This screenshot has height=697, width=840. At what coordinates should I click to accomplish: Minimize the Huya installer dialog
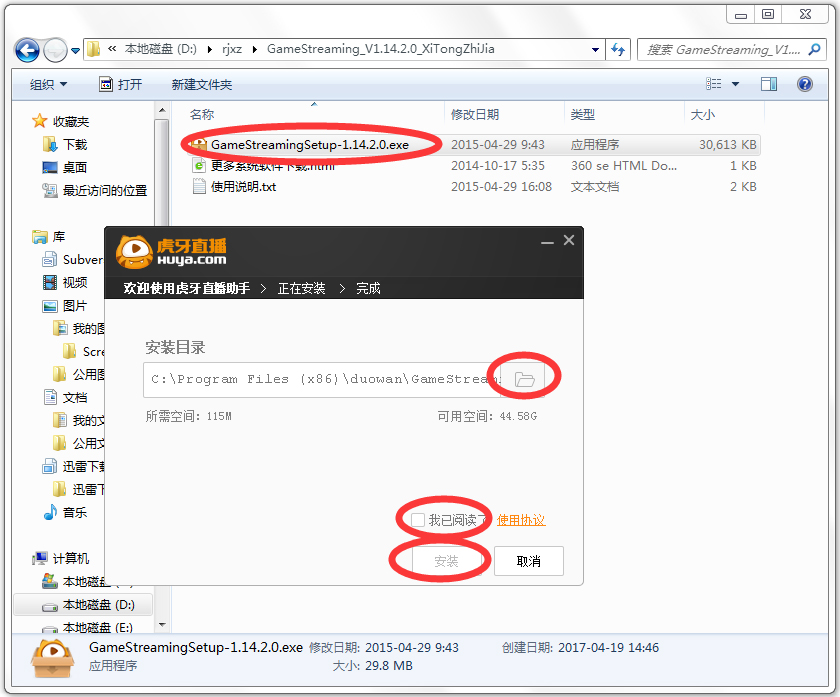point(547,242)
